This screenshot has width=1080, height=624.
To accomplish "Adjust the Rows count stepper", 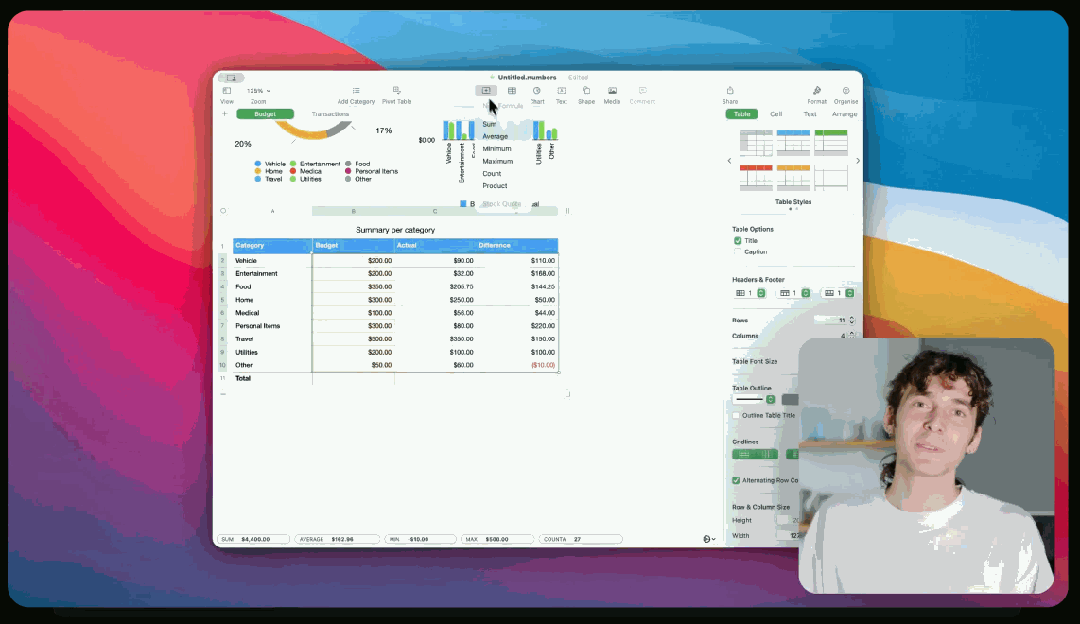I will [x=852, y=320].
